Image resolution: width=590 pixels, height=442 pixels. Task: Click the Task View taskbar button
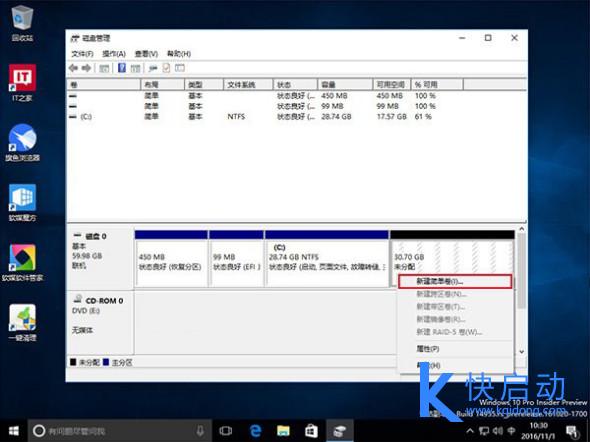click(x=226, y=431)
